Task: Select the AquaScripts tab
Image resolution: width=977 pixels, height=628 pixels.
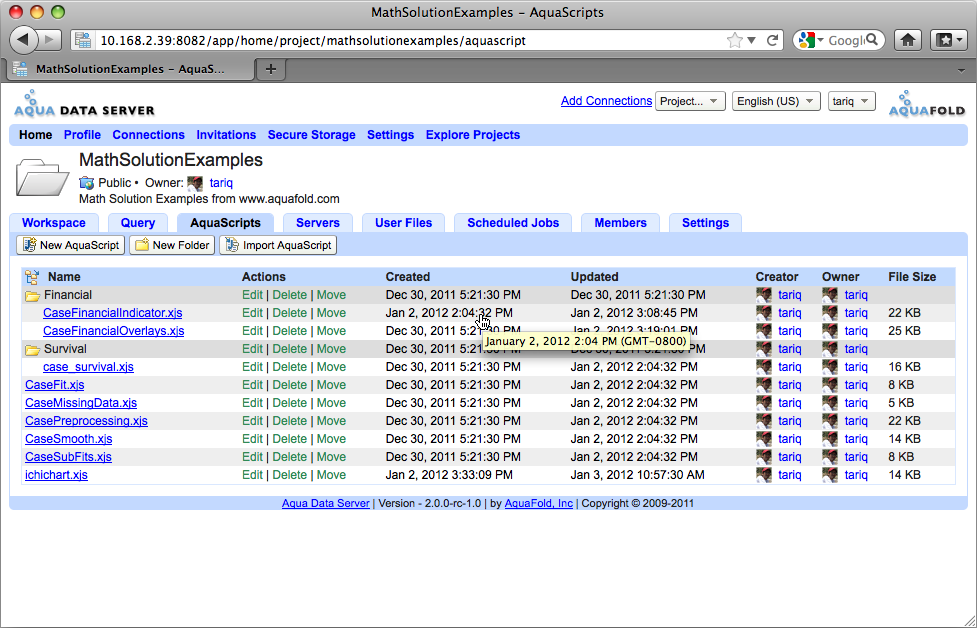Action: [226, 223]
